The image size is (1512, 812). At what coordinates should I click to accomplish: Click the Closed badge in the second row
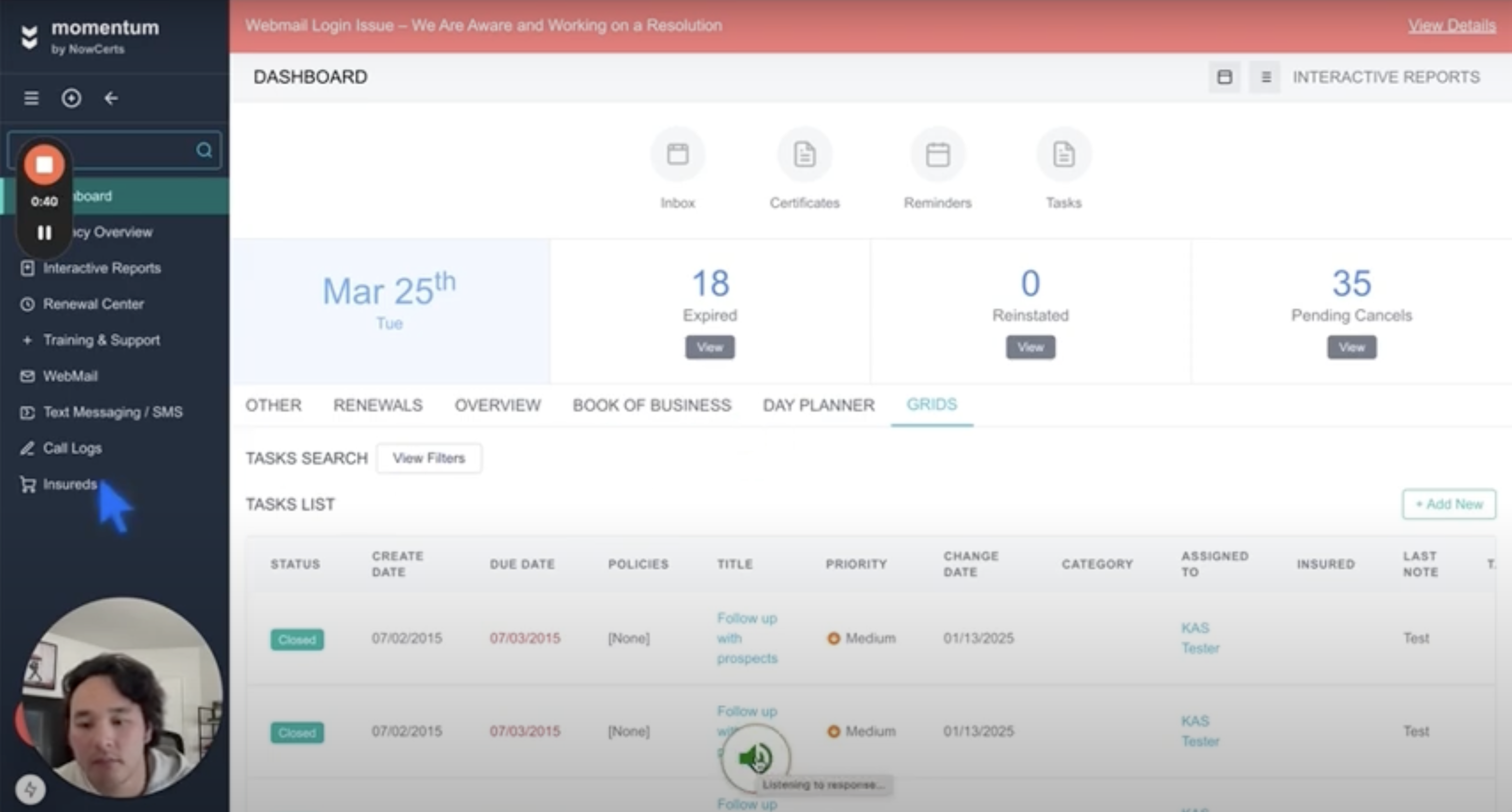click(x=297, y=732)
